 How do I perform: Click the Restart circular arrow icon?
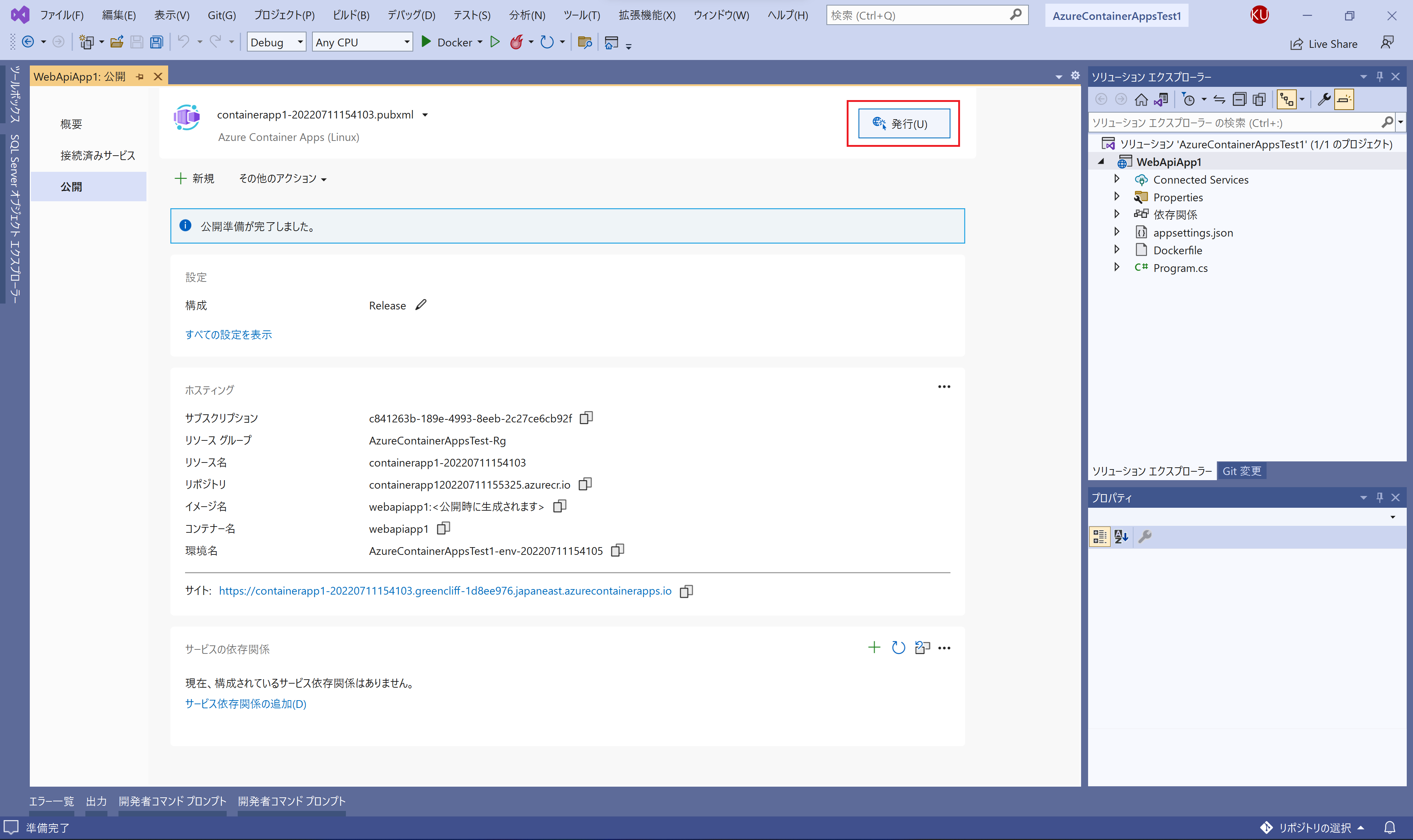pyautogui.click(x=547, y=42)
